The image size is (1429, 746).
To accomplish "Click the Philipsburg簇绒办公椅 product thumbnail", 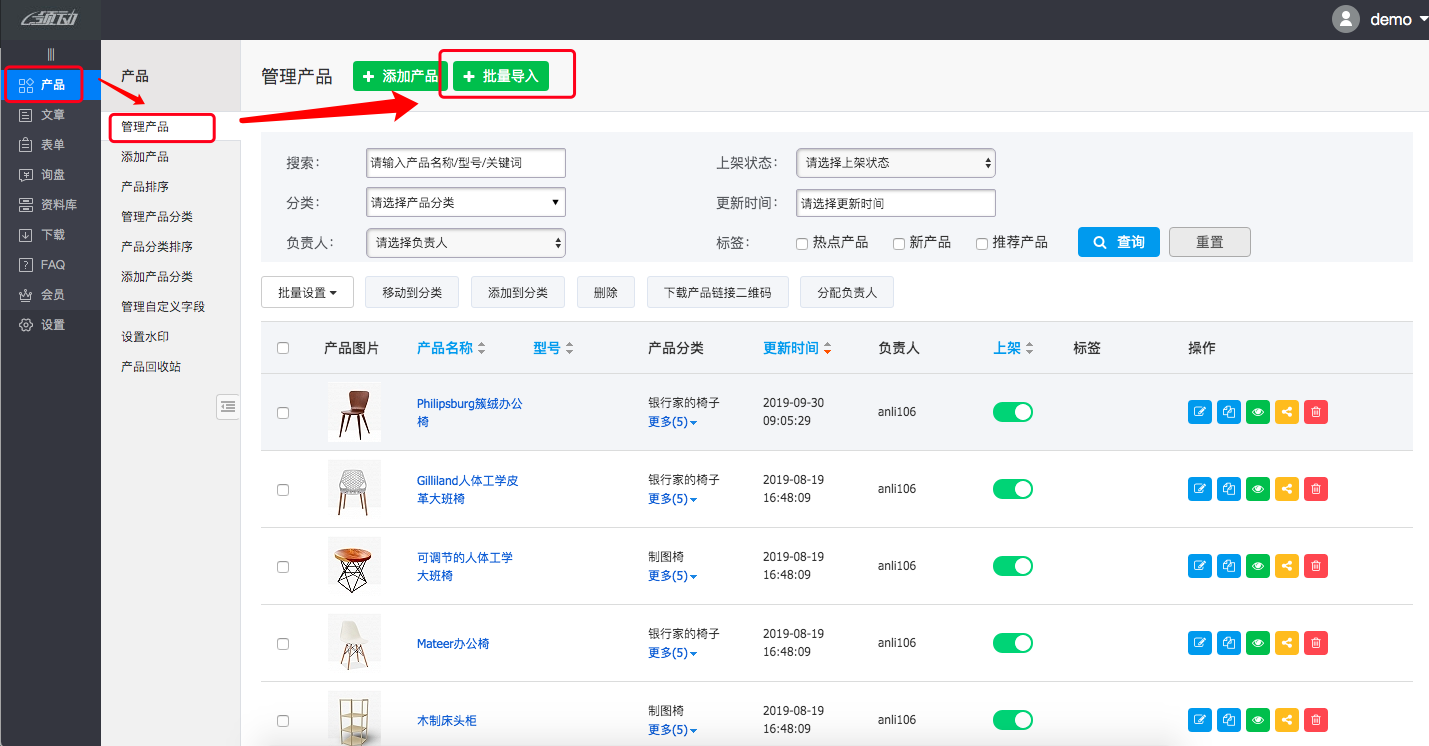I will [354, 411].
